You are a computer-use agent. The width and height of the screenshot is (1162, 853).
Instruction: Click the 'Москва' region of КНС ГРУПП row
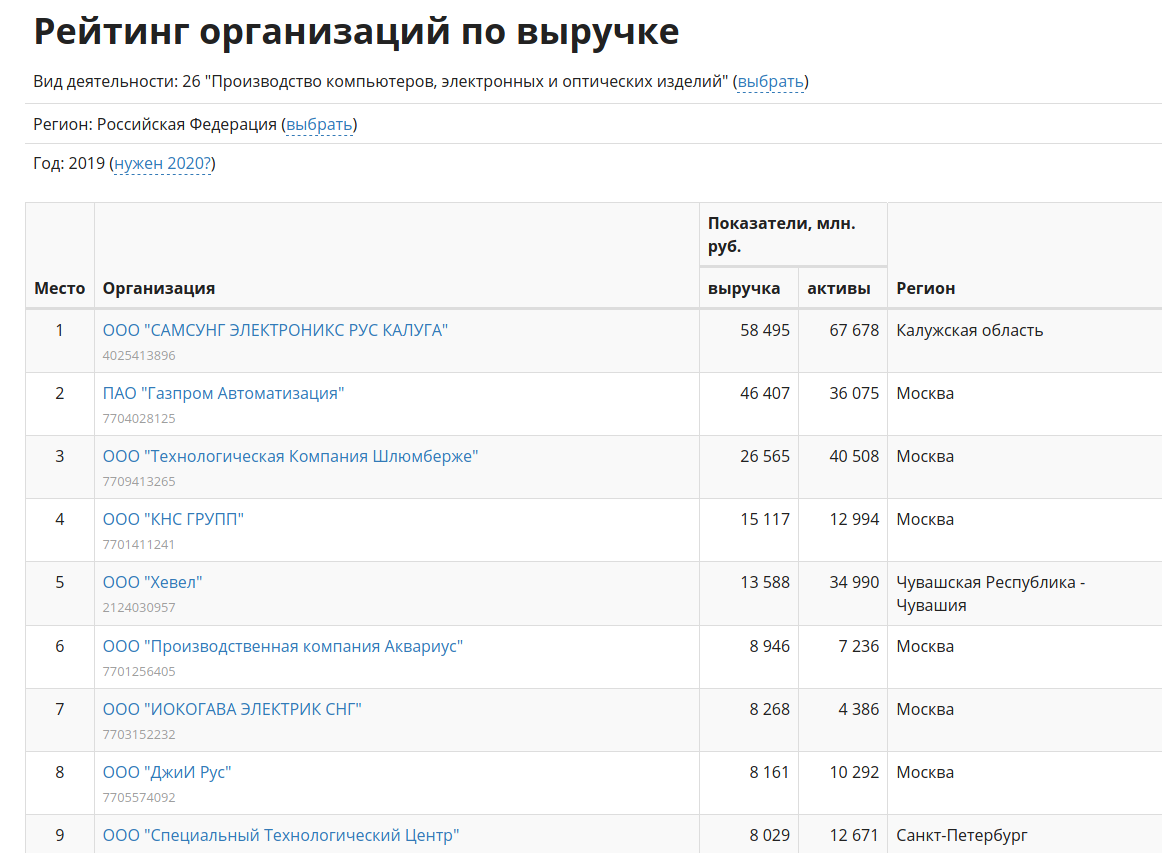[x=925, y=520]
